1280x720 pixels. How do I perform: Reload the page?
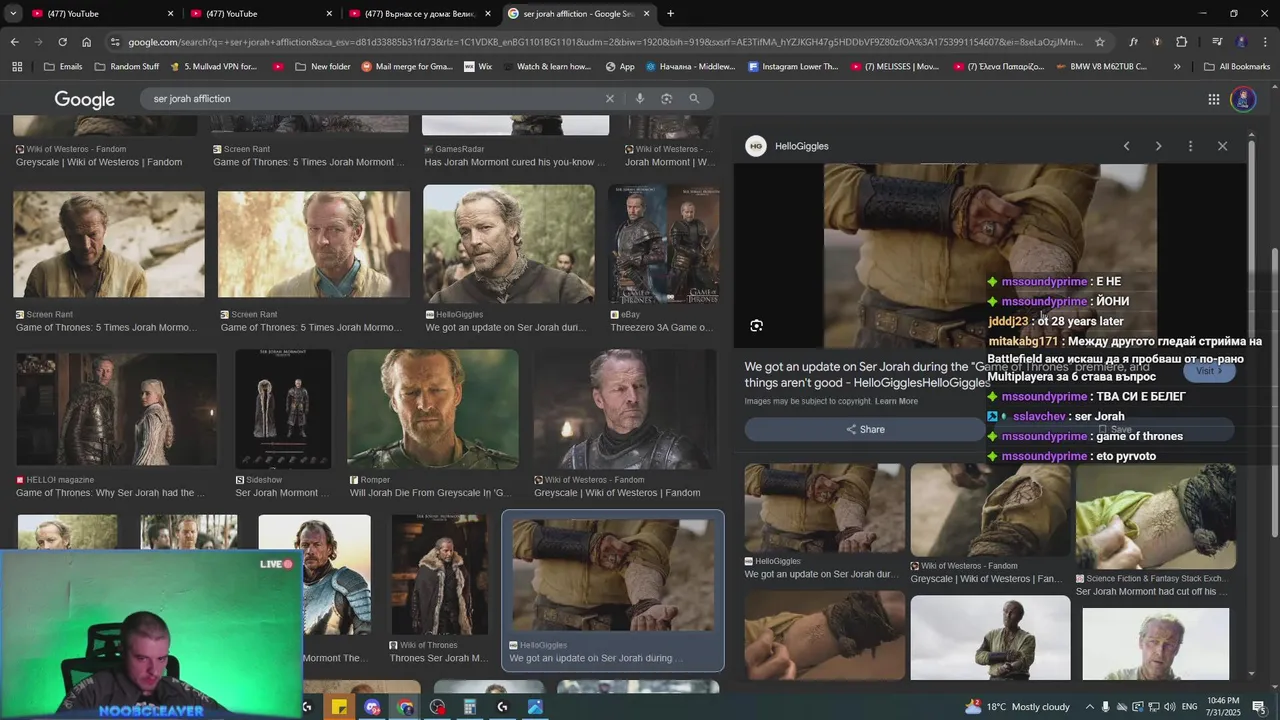point(62,42)
